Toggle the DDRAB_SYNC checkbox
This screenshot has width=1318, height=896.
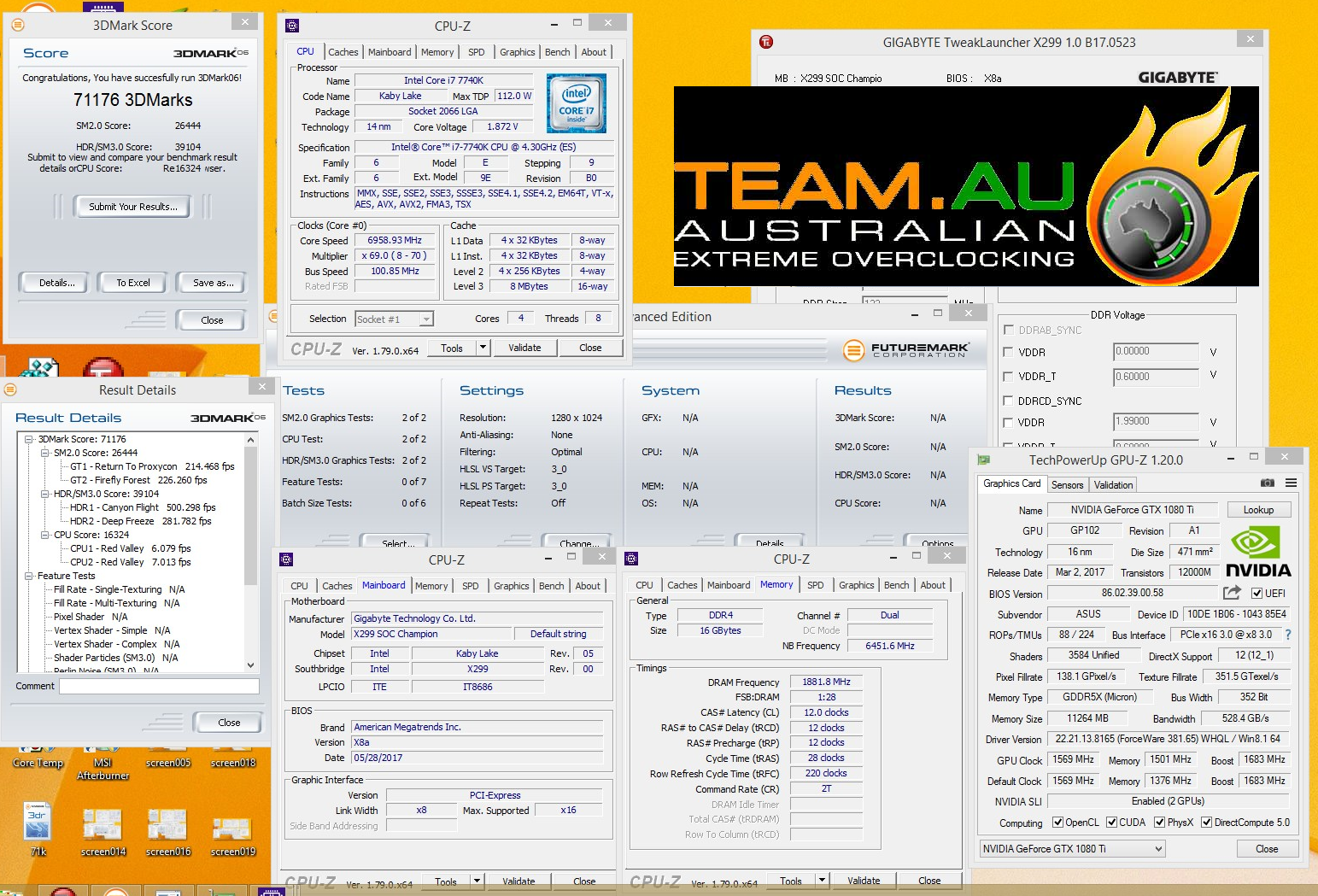tap(1009, 330)
